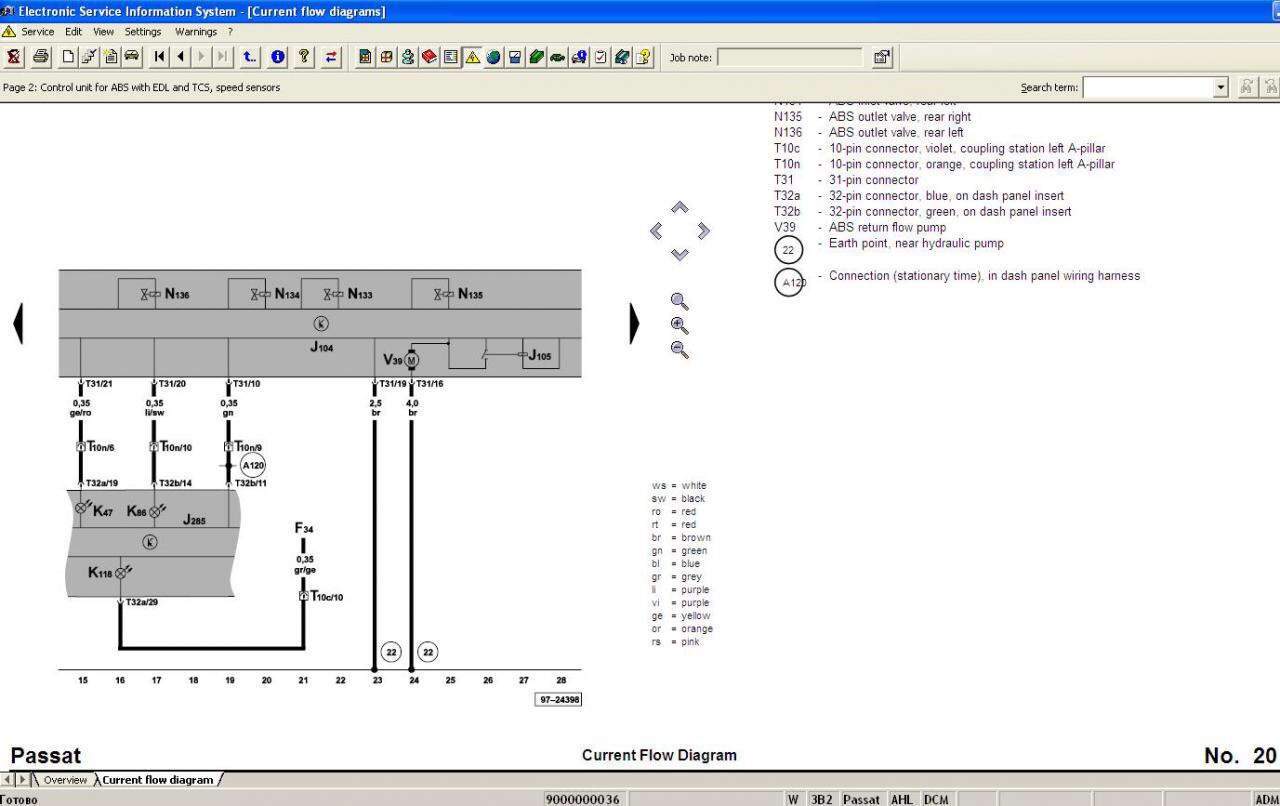Click the red exit icon in toolbar
This screenshot has width=1280, height=806.
(14, 57)
